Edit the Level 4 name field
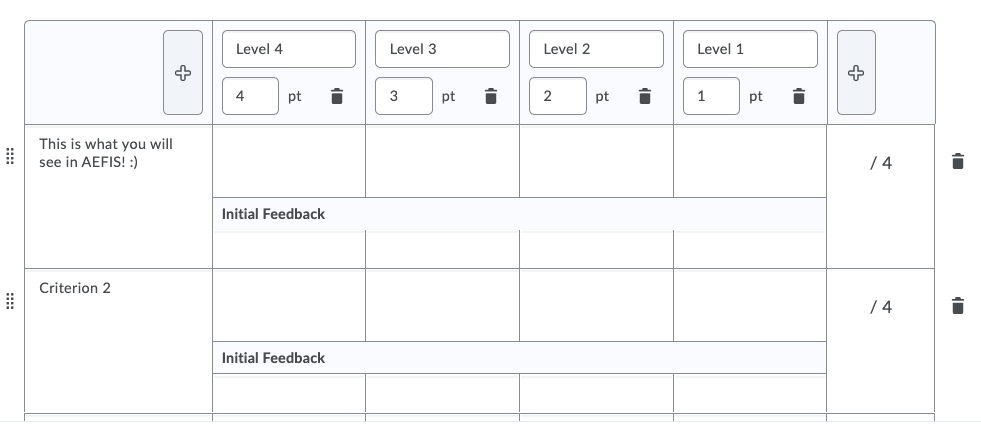The height and width of the screenshot is (428, 981). 289,49
